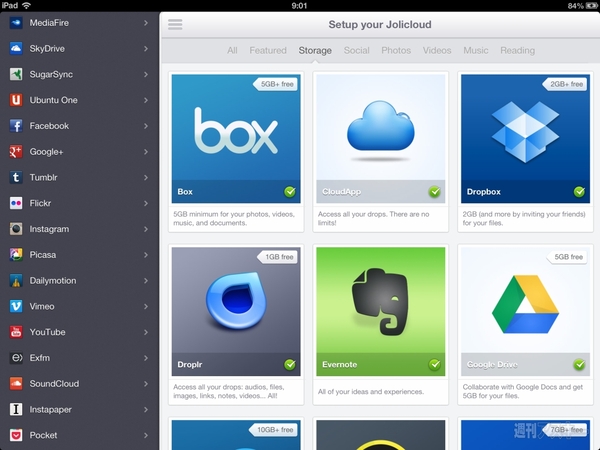Tap the Instapaper icon
Image resolution: width=600 pixels, height=450 pixels.
[x=16, y=409]
